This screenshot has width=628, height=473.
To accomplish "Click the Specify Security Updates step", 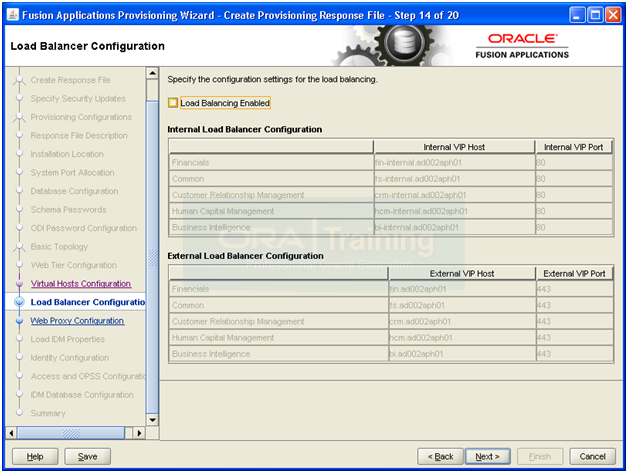I will point(78,99).
